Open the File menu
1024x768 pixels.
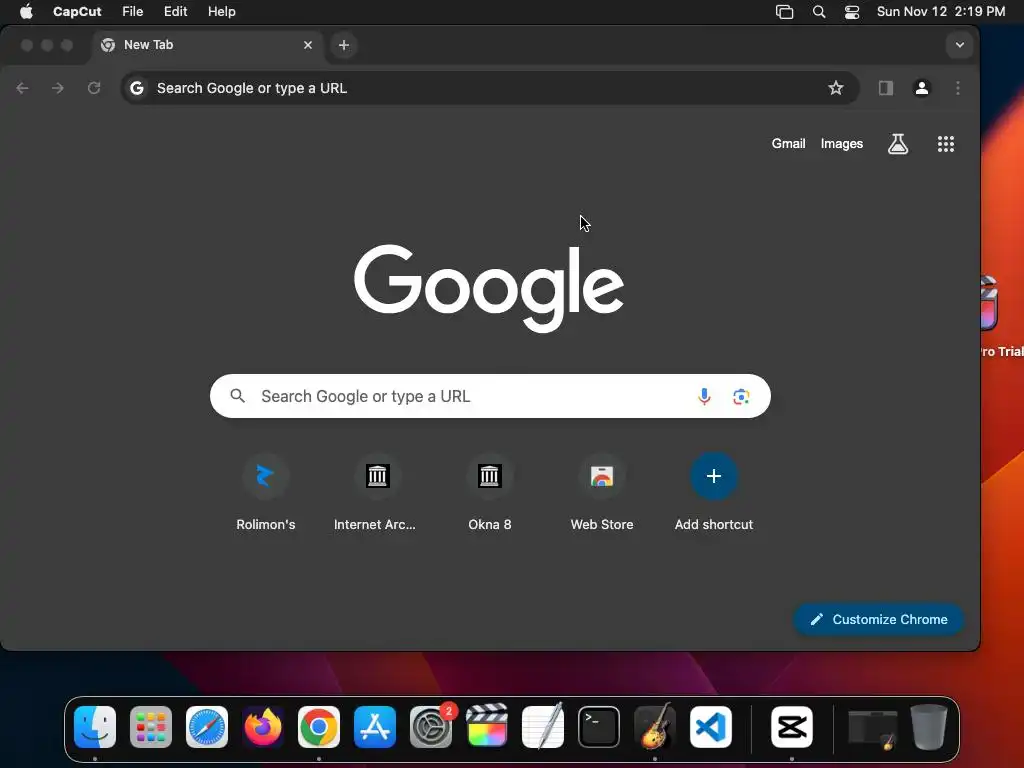click(x=133, y=12)
